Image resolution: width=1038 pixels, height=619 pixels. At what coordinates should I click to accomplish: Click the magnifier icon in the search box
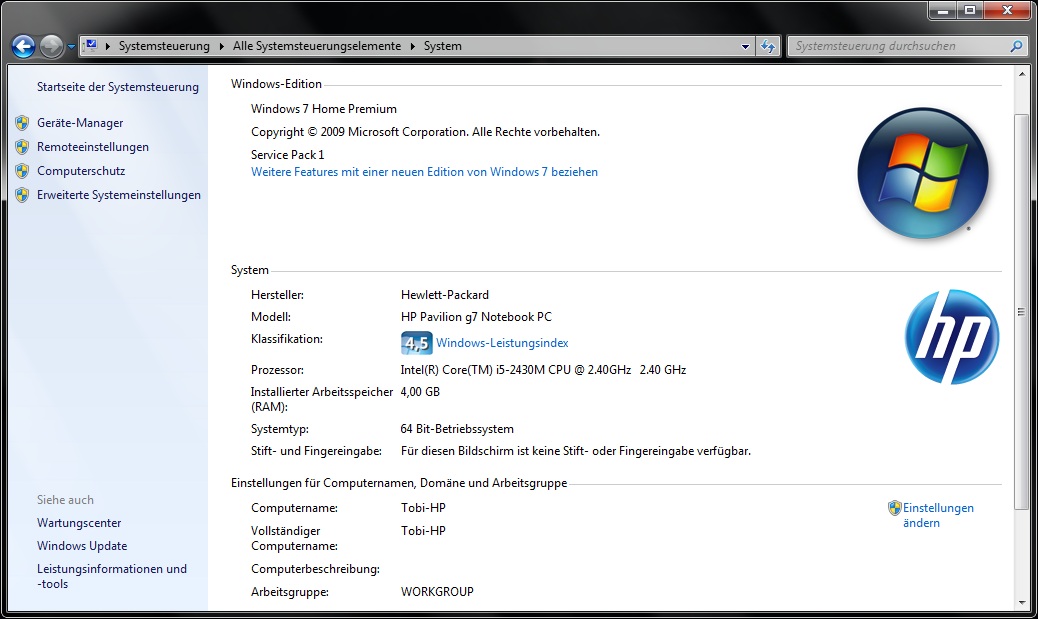1016,46
